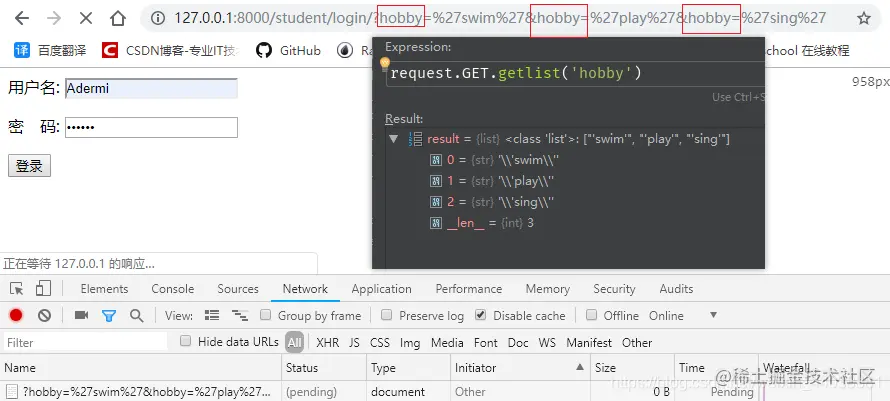Stop recording network log red button
This screenshot has width=890, height=401.
[x=16, y=315]
